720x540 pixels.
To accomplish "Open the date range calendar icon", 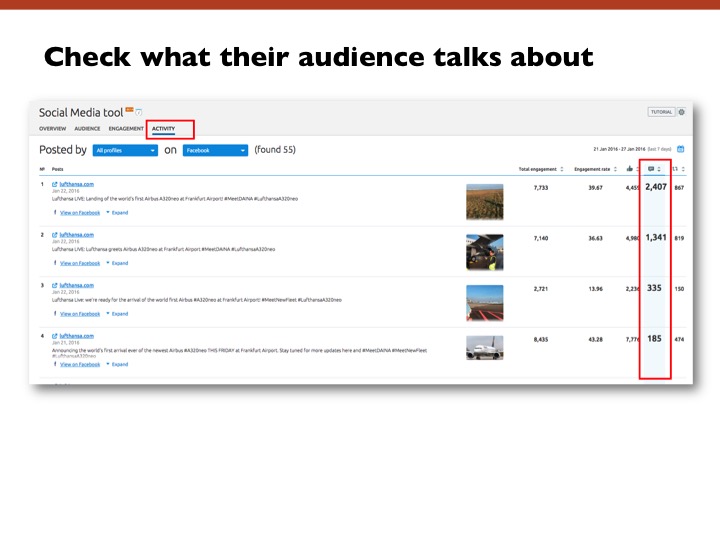I will (681, 149).
